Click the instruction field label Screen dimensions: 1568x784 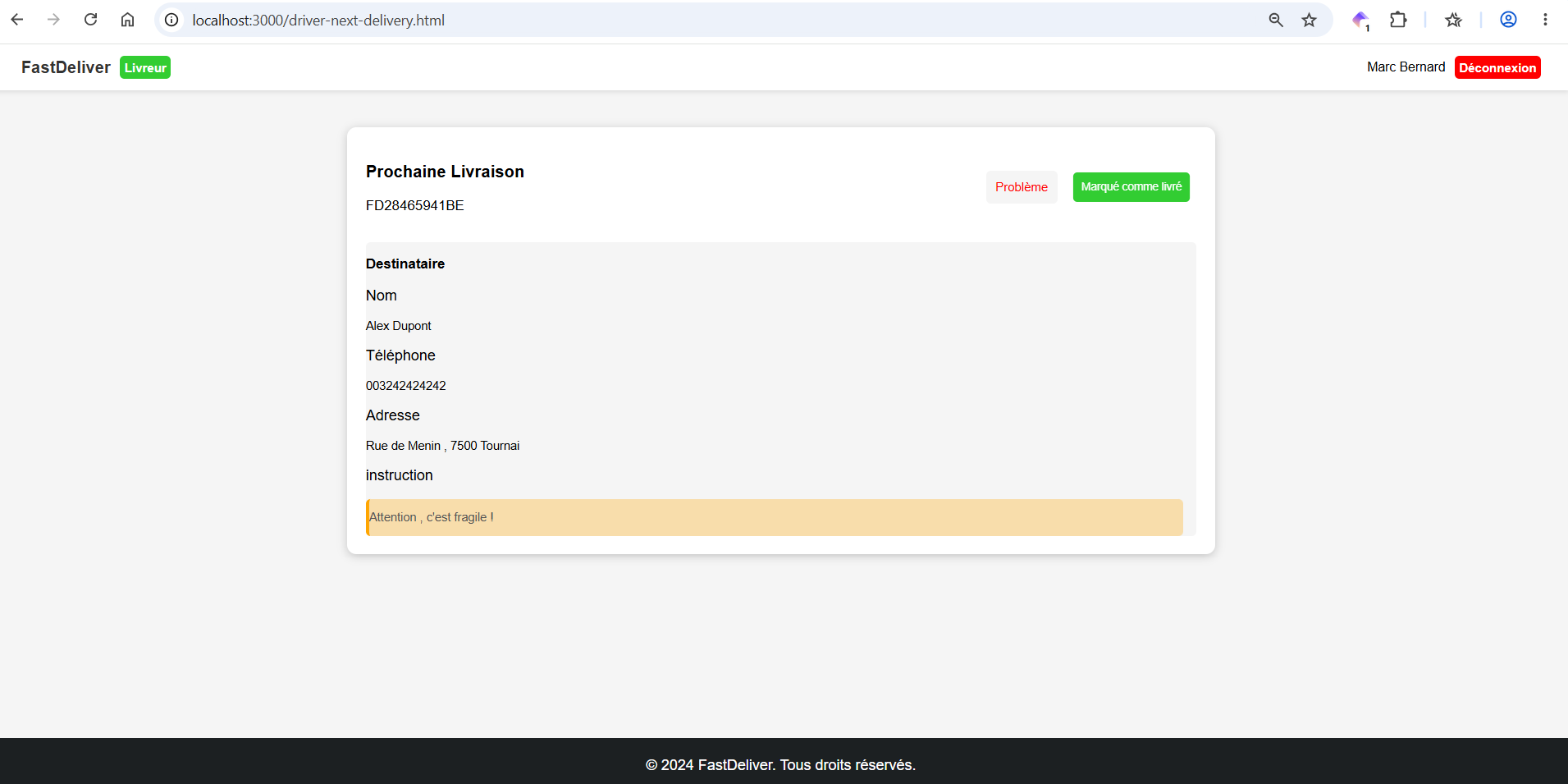[400, 475]
